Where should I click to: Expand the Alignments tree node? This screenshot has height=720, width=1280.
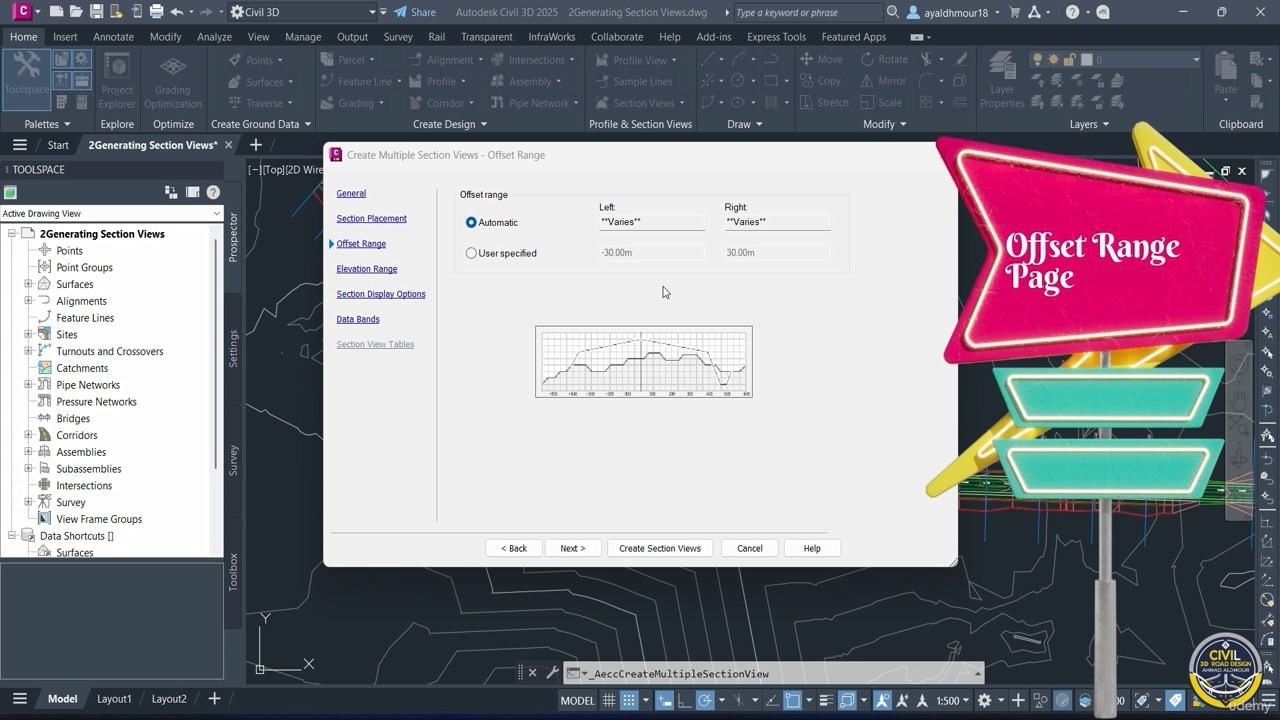29,301
